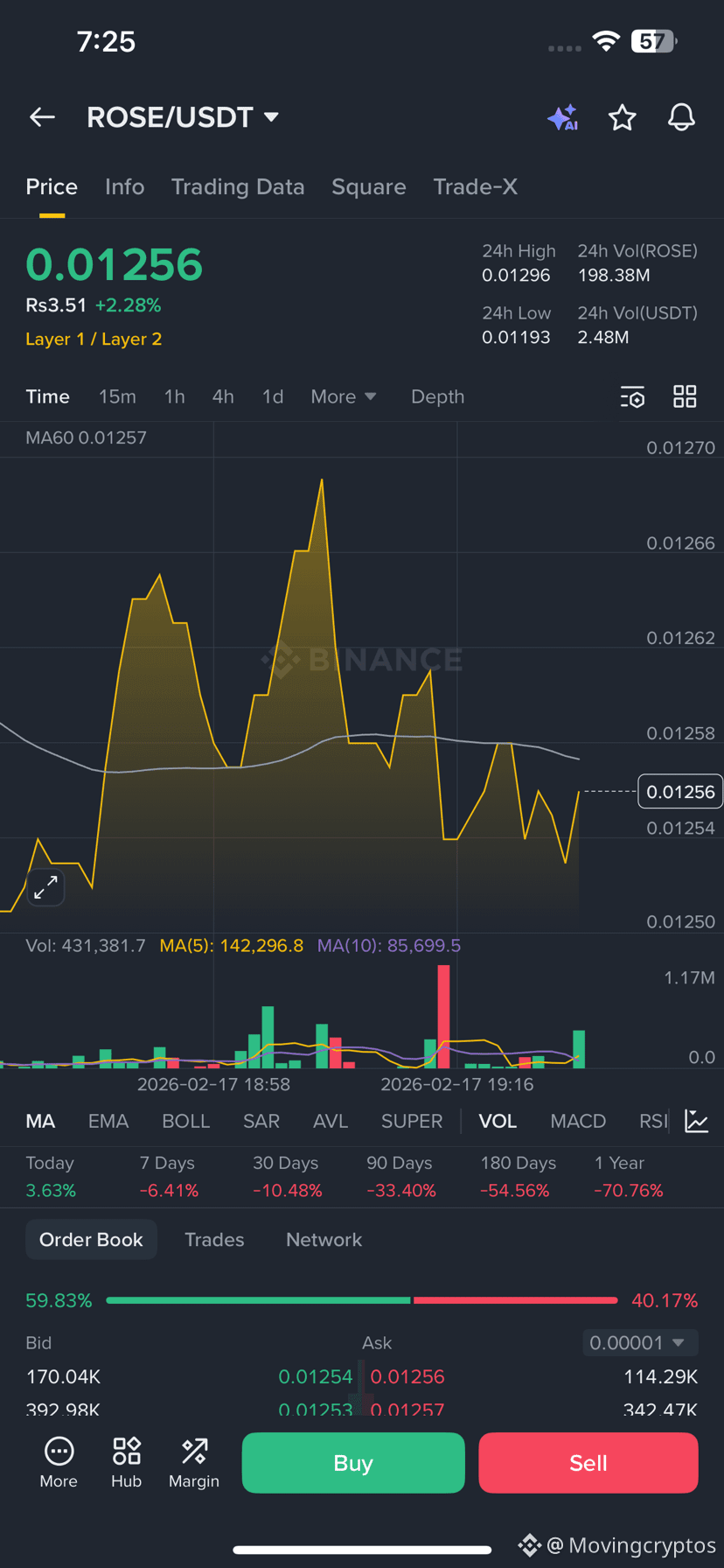Tap the Today 3.63% change

(x=51, y=1177)
